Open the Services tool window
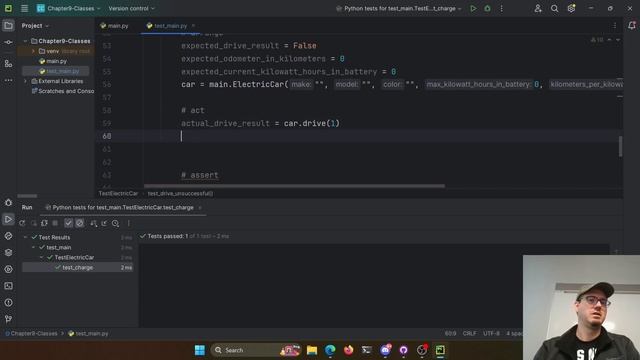 [x=8, y=269]
